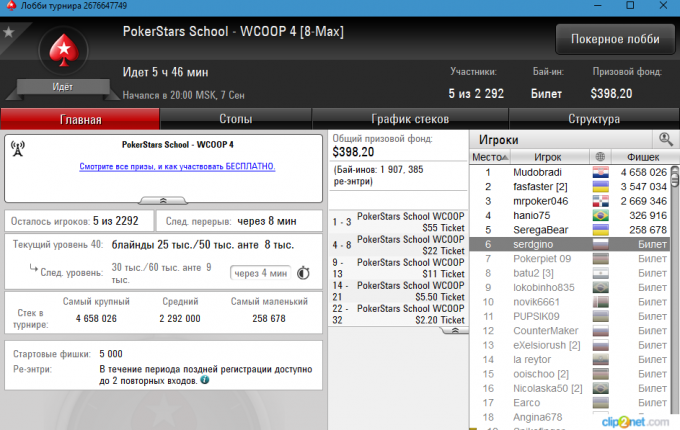Open the Структура tab
The image size is (680, 430).
pos(594,119)
